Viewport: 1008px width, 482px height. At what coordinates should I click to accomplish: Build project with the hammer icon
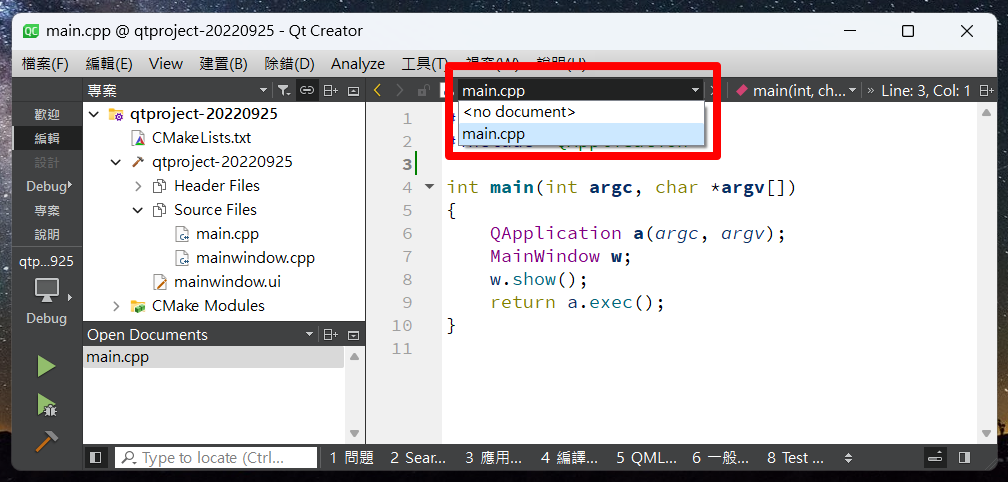[46, 442]
